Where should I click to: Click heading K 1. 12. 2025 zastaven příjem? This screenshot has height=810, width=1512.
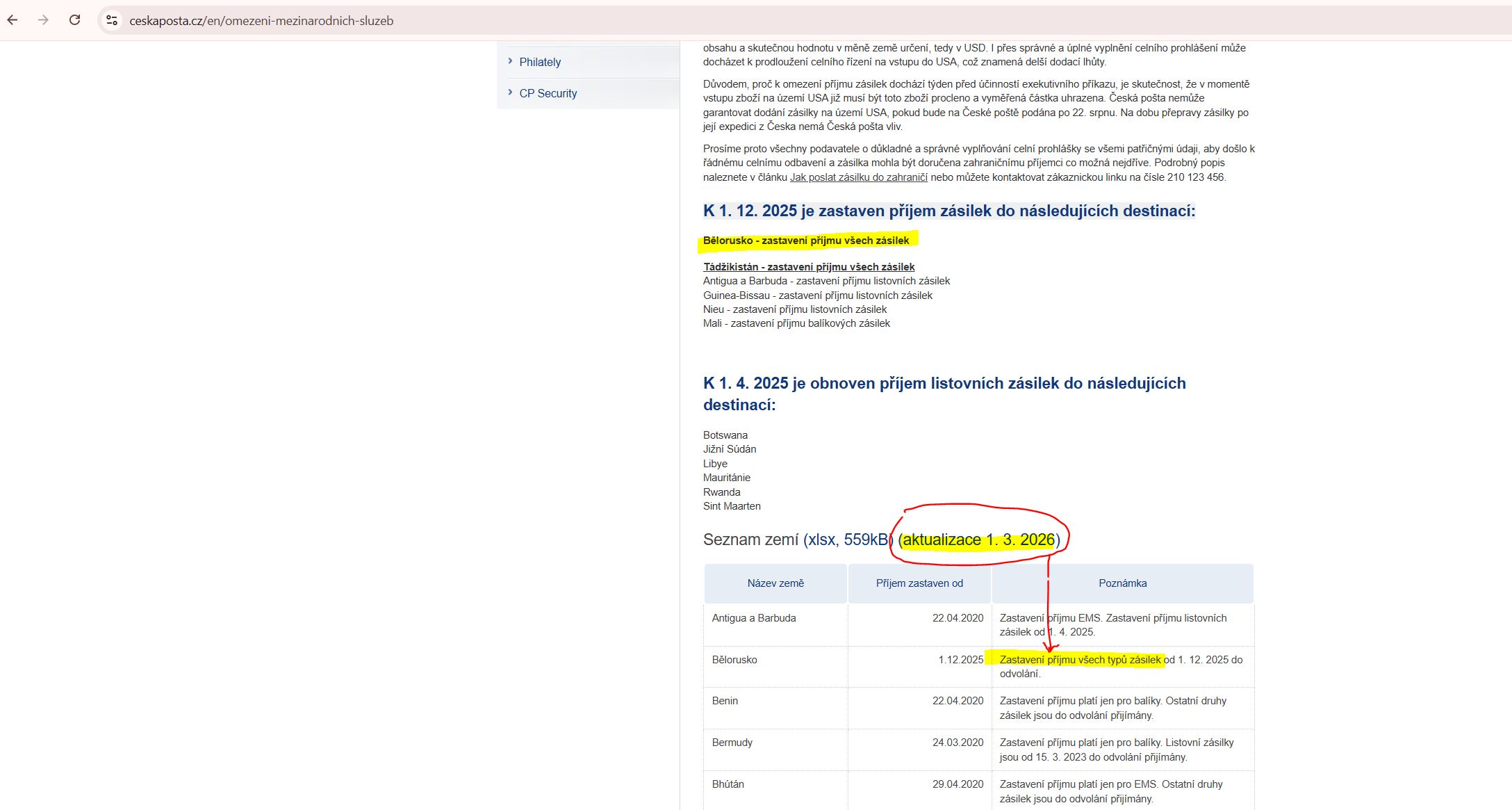[x=948, y=211]
